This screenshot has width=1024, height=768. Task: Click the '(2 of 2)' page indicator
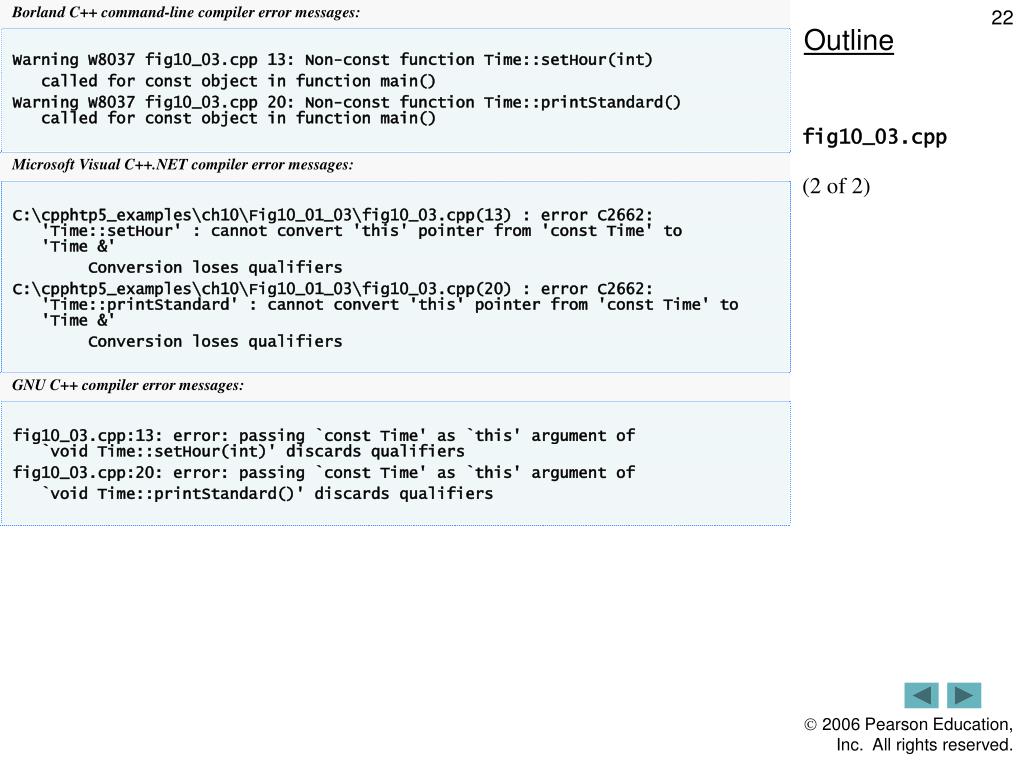click(x=836, y=186)
